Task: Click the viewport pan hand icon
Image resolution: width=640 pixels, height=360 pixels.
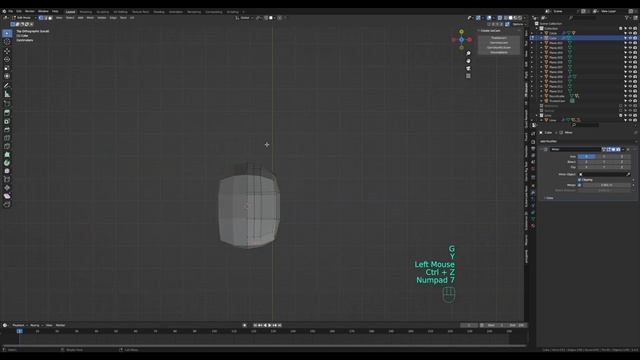Action: [468, 61]
